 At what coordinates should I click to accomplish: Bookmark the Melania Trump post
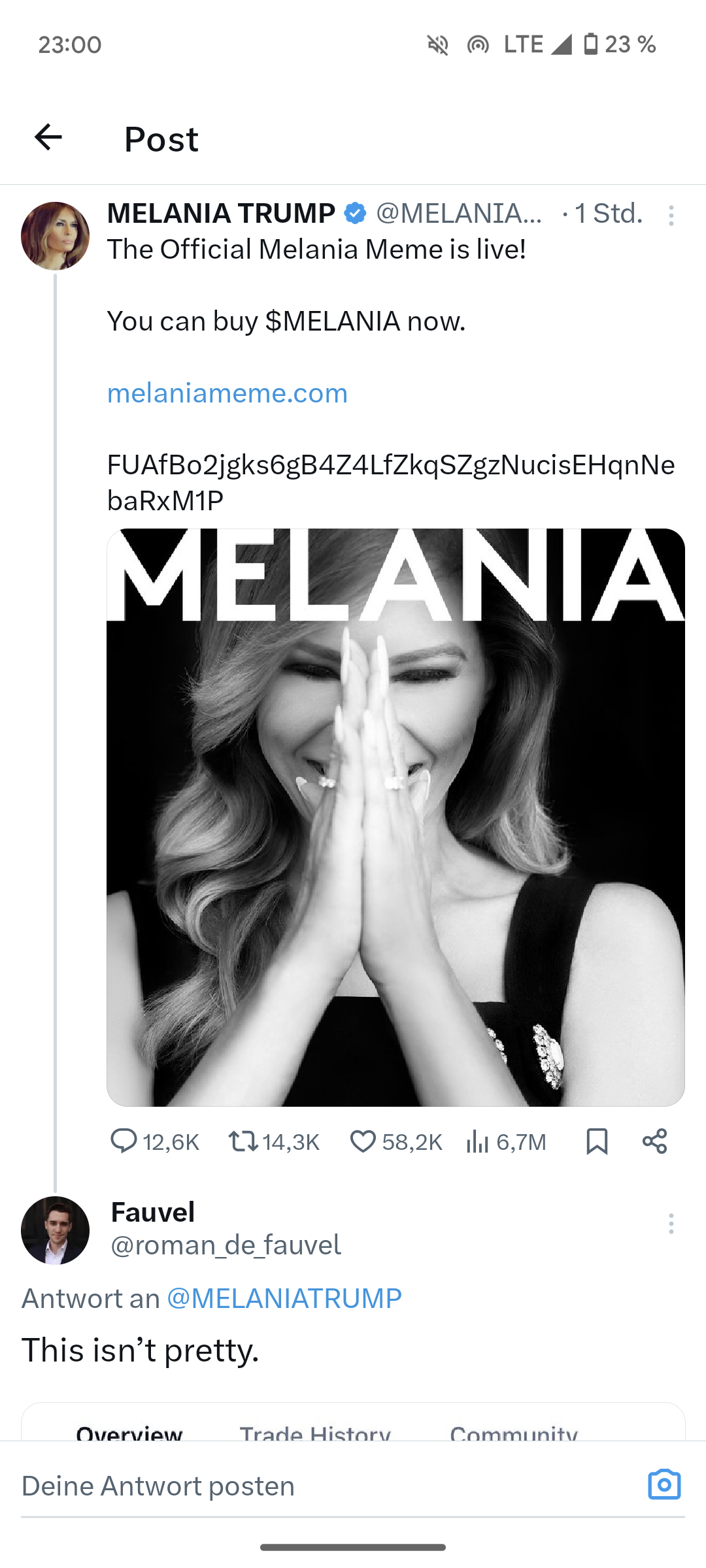[x=597, y=1141]
